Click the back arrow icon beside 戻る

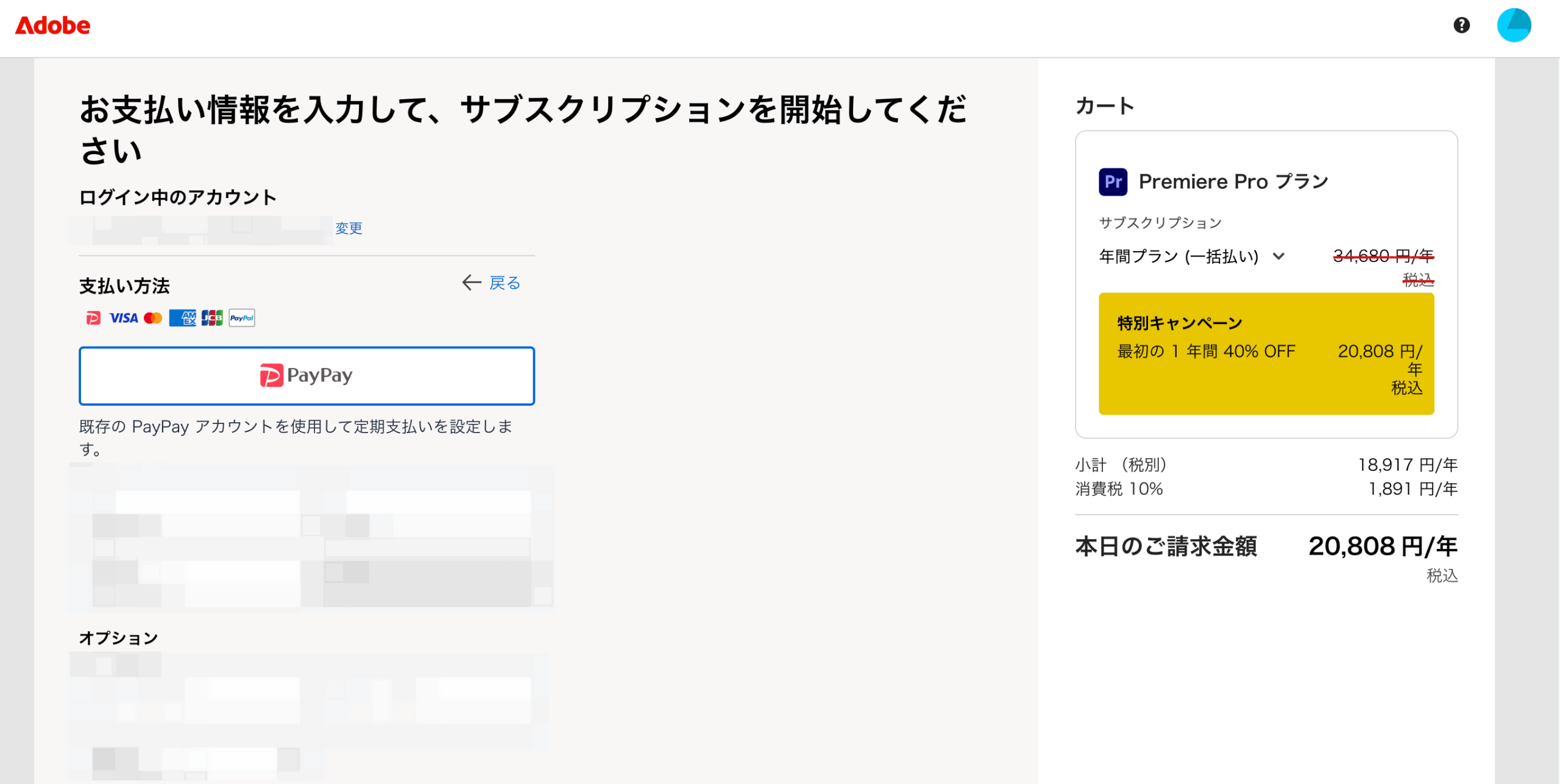pyautogui.click(x=472, y=283)
